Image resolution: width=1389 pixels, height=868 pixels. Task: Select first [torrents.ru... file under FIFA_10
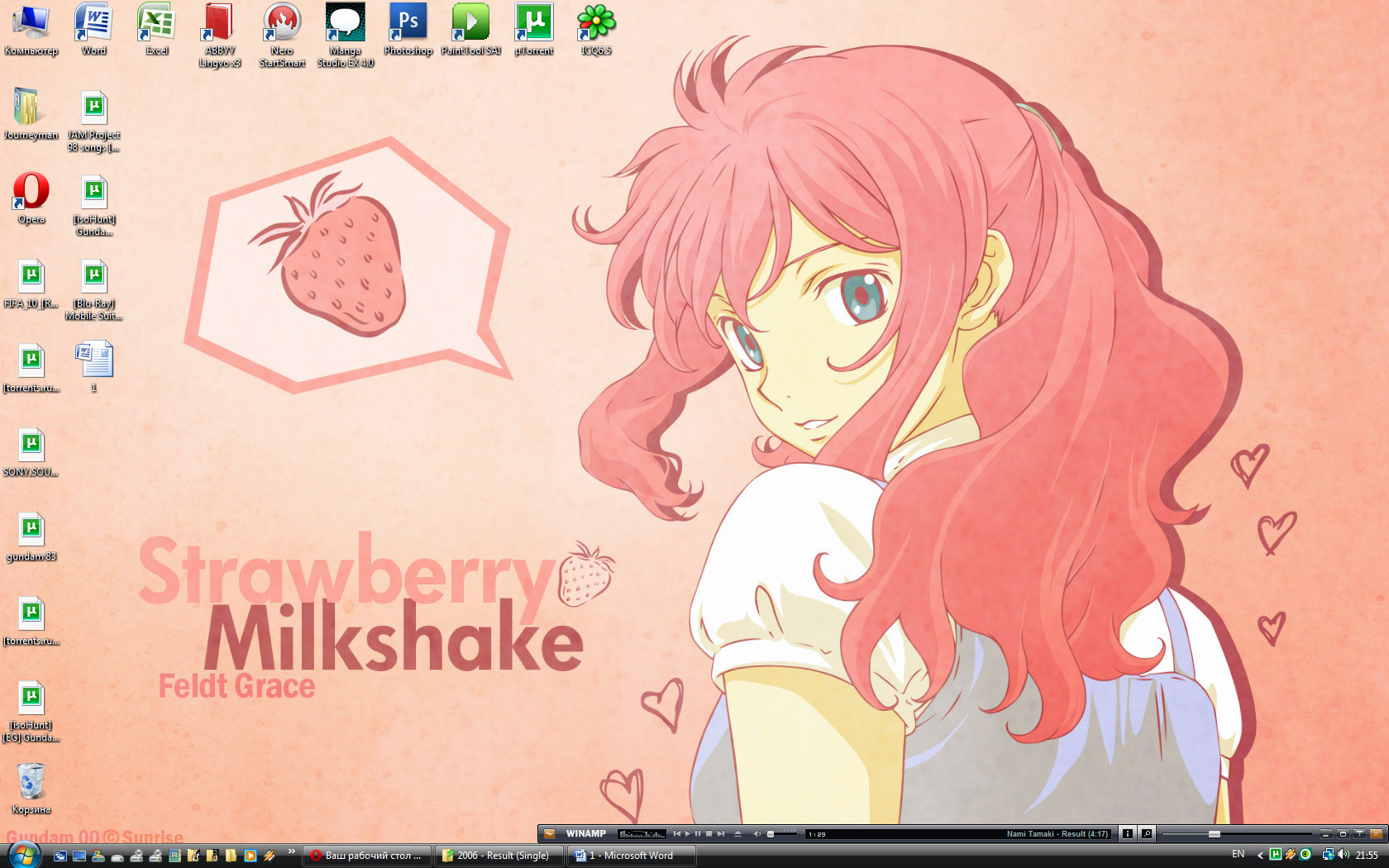click(31, 367)
